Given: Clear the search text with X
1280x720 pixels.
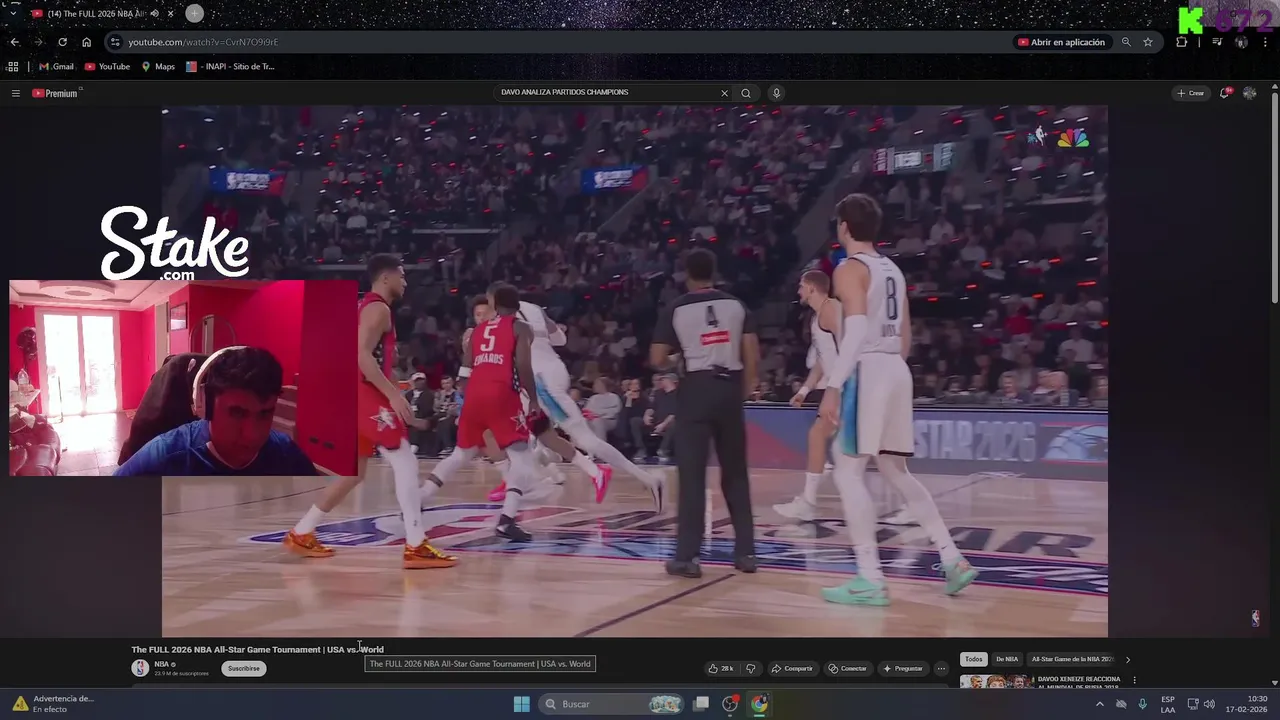Looking at the screenshot, I should (x=724, y=93).
